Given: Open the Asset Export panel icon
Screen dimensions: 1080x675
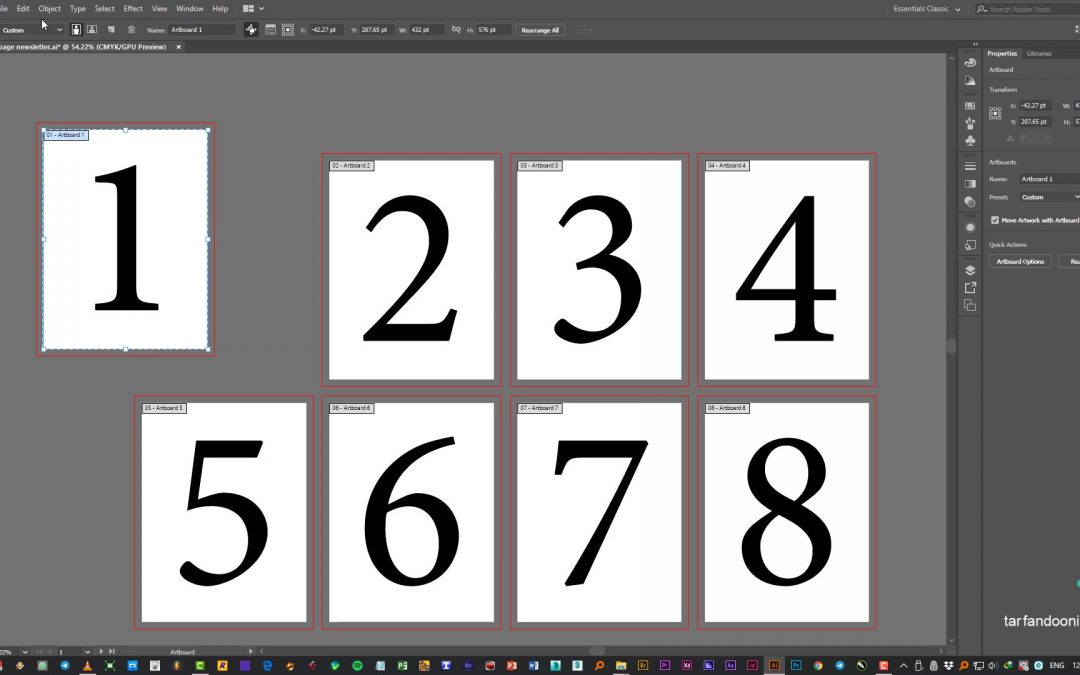Looking at the screenshot, I should (x=970, y=288).
